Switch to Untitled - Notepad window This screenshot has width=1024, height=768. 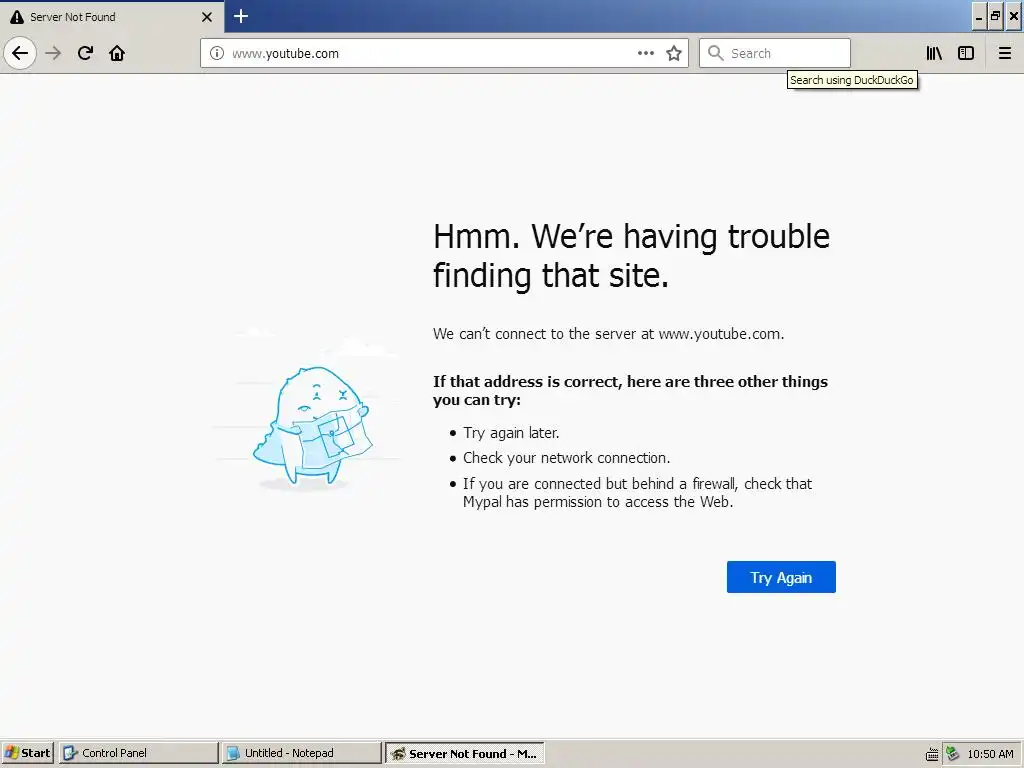point(301,753)
